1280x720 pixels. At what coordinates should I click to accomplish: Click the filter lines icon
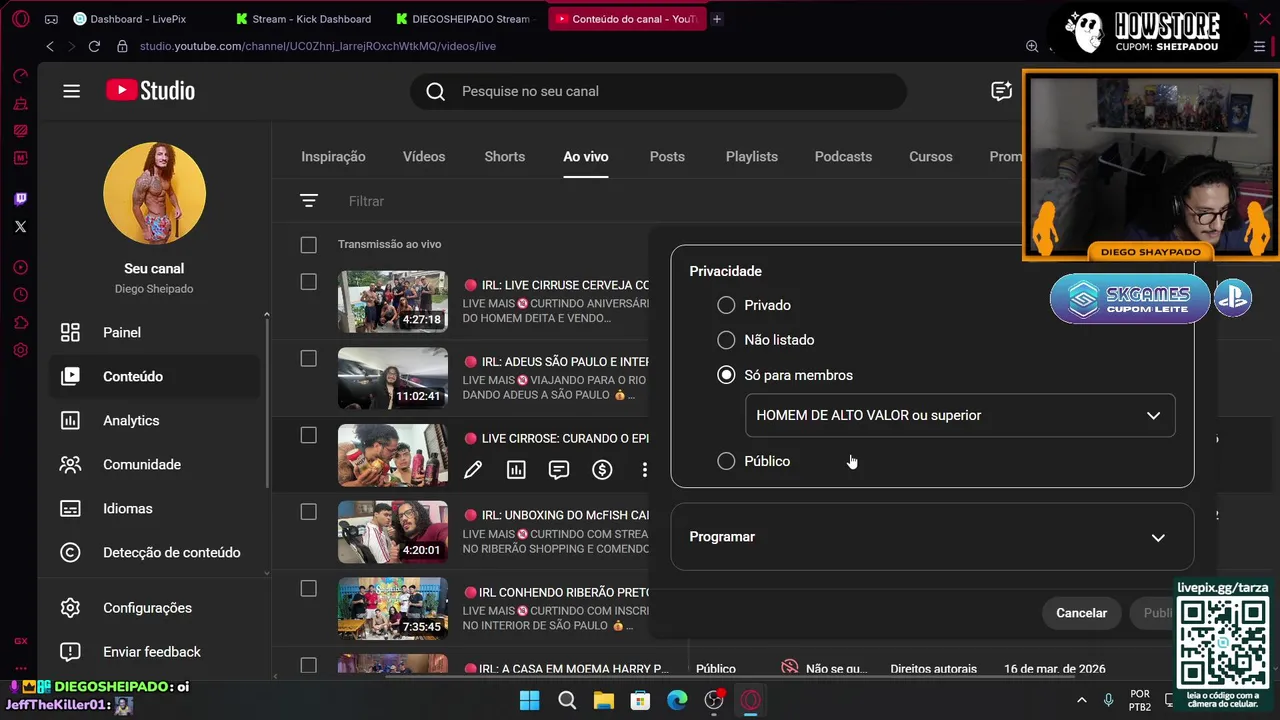(x=309, y=201)
